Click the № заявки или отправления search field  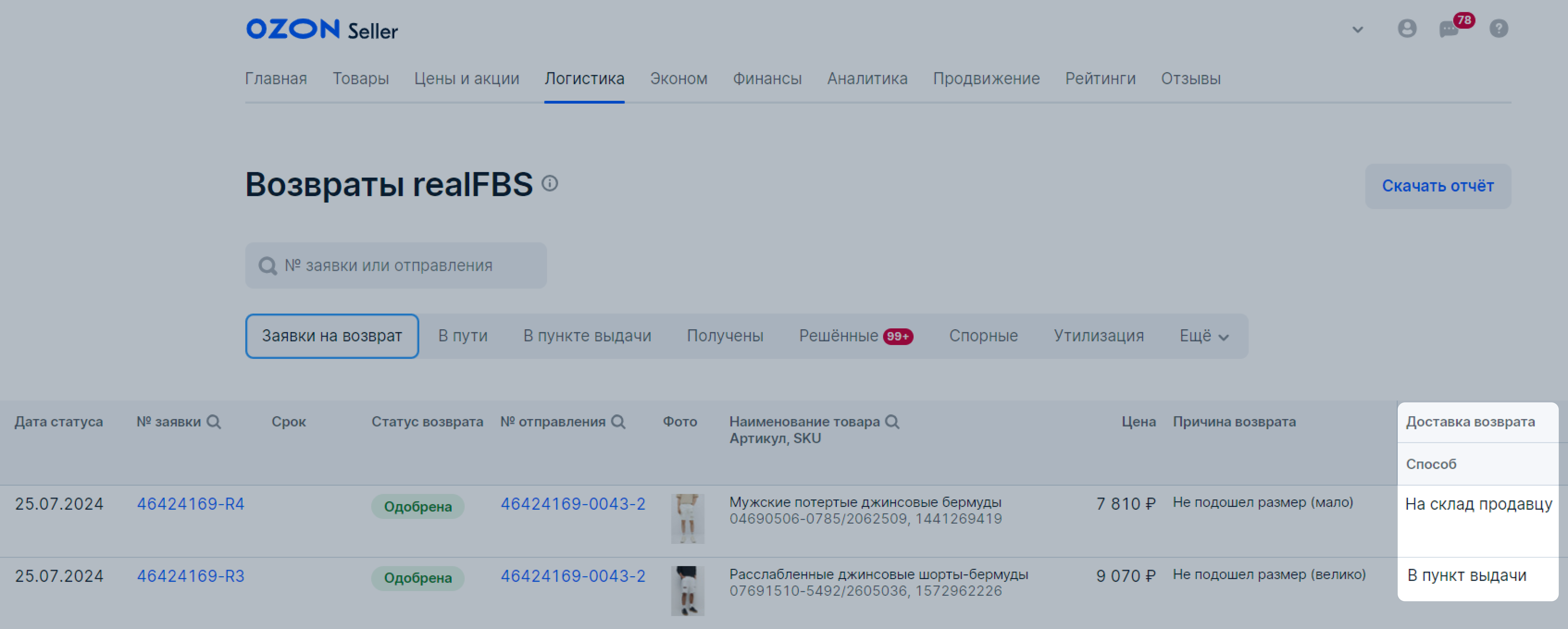pyautogui.click(x=396, y=265)
